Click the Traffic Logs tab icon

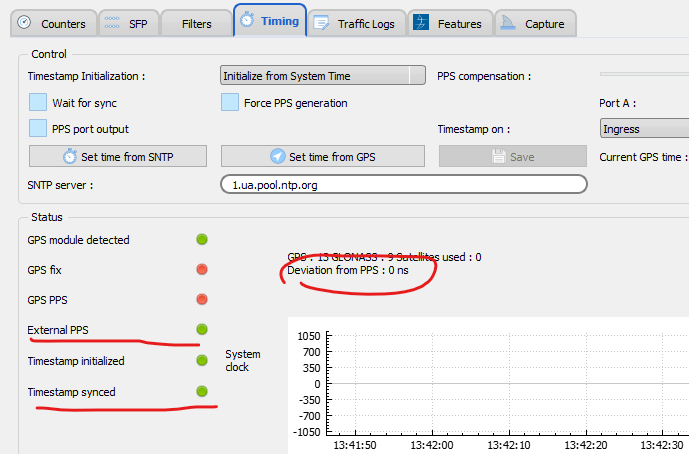click(322, 23)
